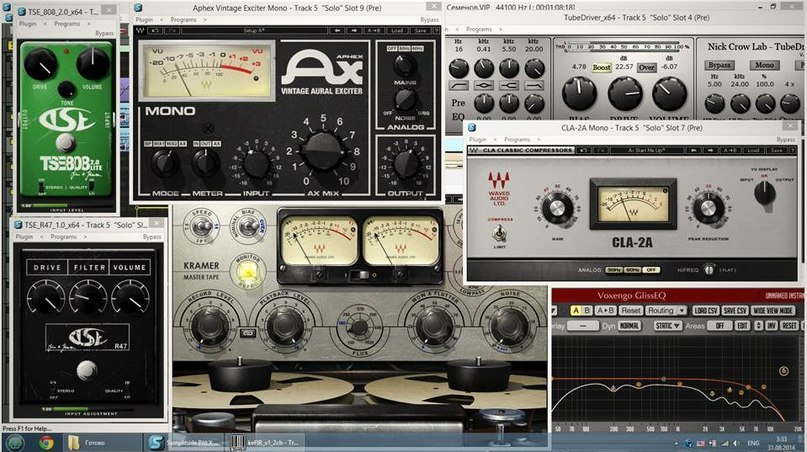Screen dimensions: 807x452
Task: Click the Google Chrome taskbar icon
Action: 46,442
